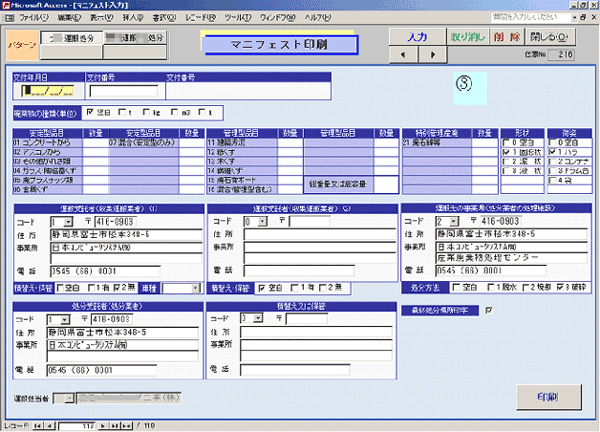The width and height of the screenshot is (600, 432).
Task: Check 2 焼却 checkbox in 処分方法
Action: point(526,287)
